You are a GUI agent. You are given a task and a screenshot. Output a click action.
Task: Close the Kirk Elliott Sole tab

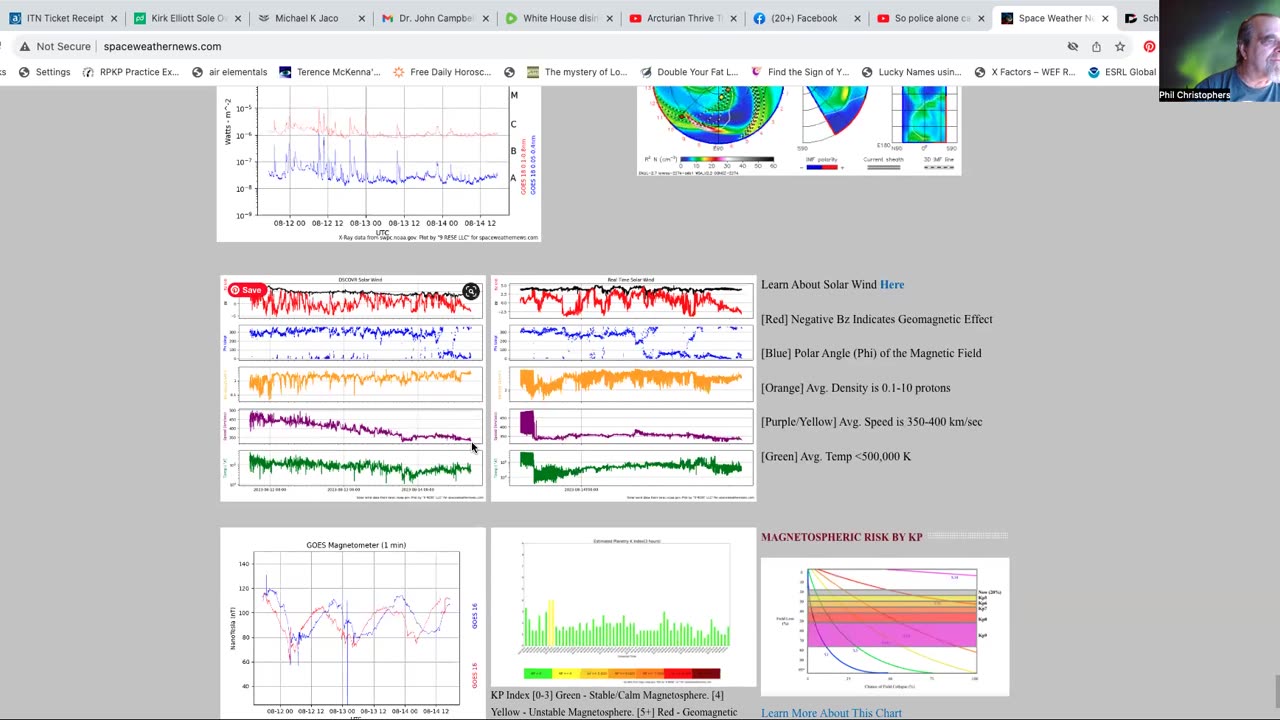[237, 18]
